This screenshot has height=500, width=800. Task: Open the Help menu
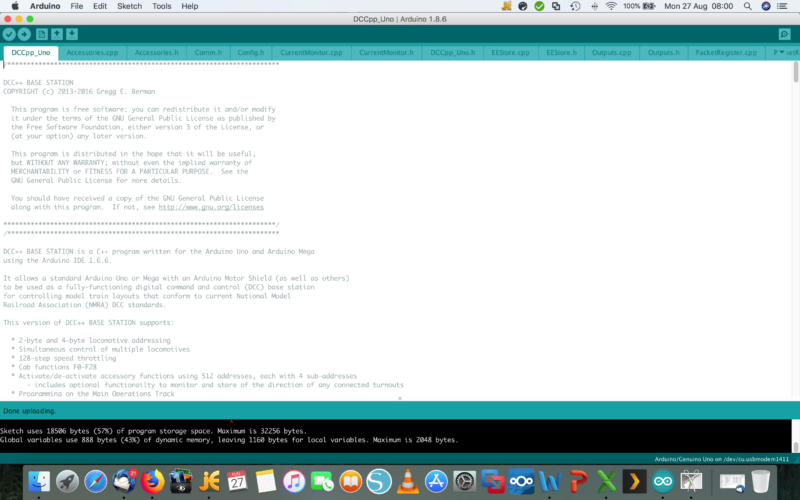pos(190,6)
